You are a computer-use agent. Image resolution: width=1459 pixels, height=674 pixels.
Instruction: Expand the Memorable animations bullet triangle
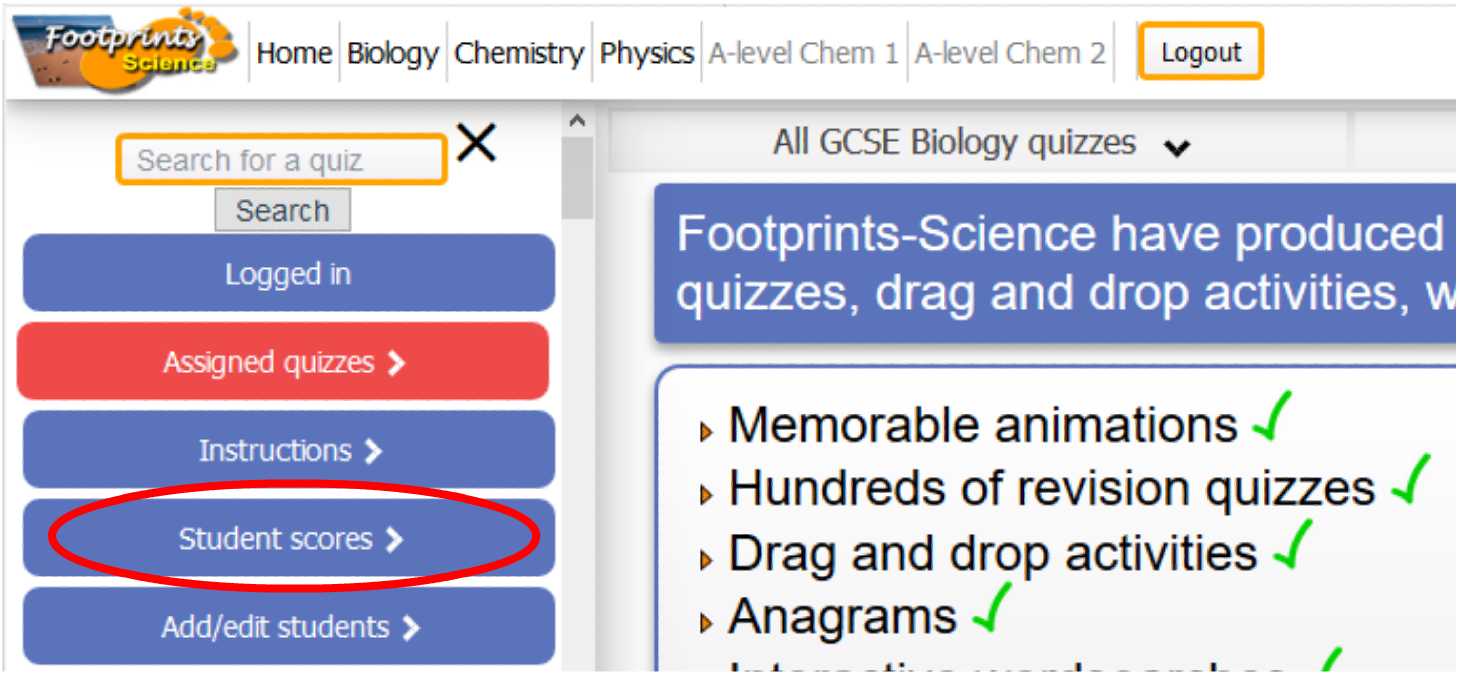click(x=708, y=431)
